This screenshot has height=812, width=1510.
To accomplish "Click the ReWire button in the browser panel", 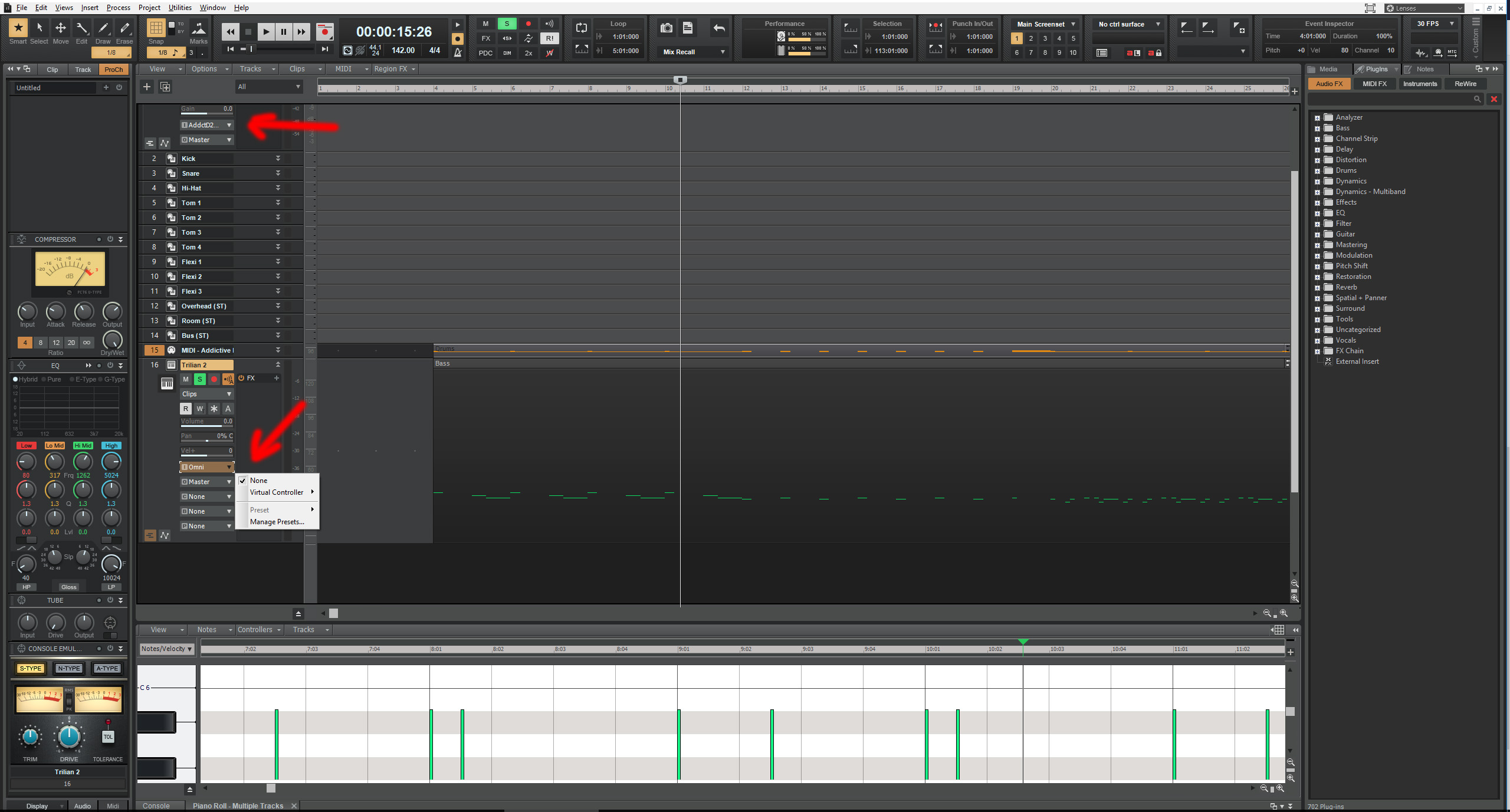I will click(x=1465, y=83).
